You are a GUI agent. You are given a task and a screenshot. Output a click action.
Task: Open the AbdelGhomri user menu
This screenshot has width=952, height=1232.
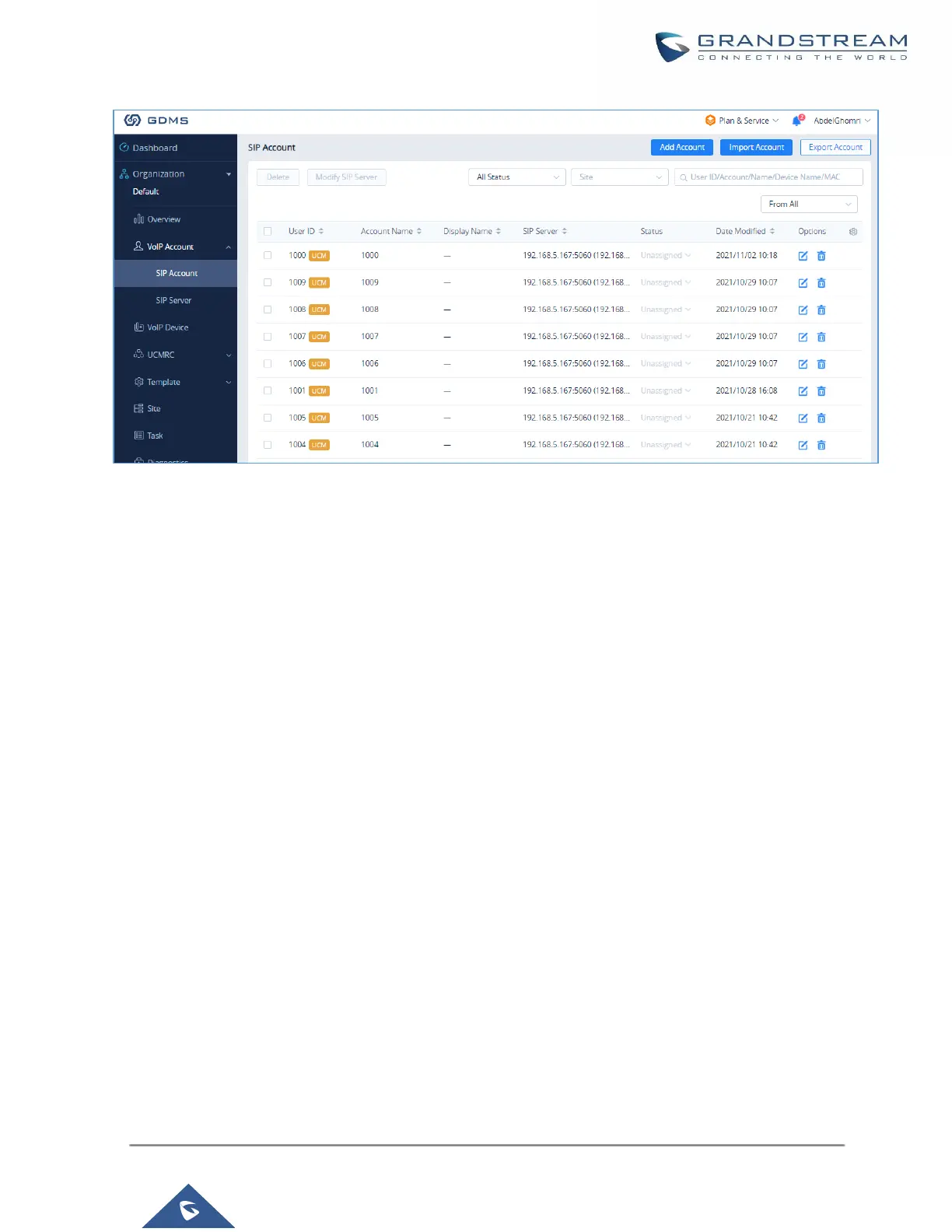(842, 121)
